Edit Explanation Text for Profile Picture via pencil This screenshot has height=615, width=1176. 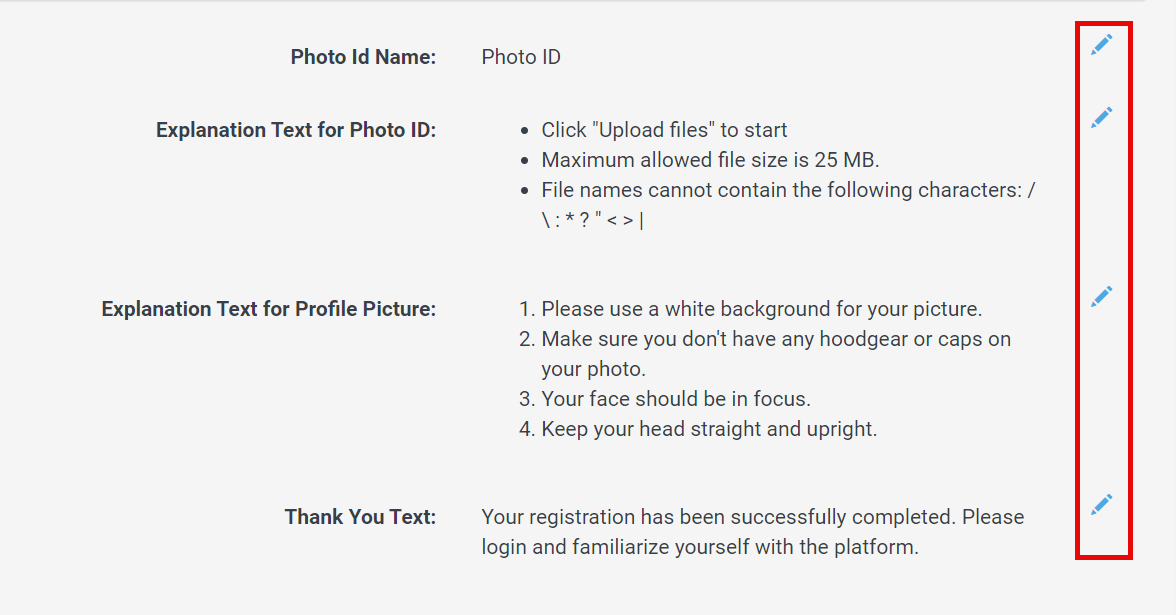coord(1101,296)
